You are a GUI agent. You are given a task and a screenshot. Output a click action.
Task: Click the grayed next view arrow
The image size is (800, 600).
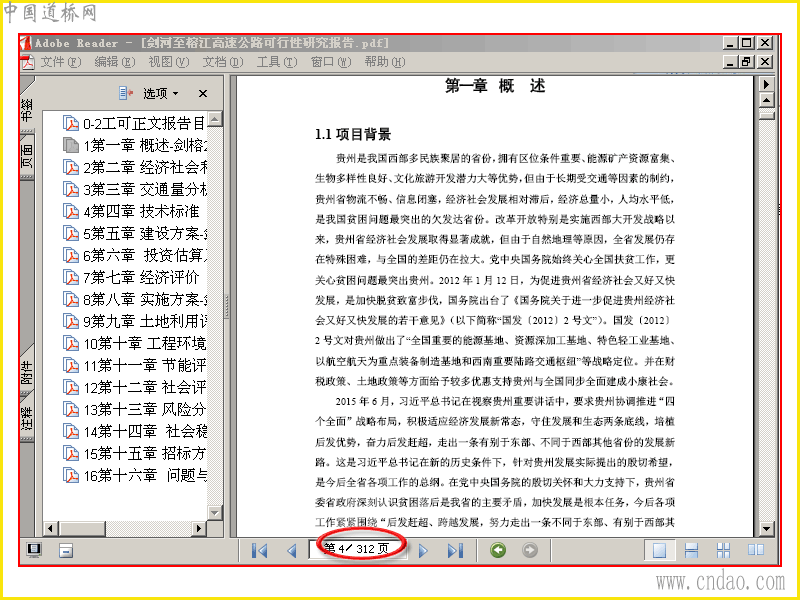click(530, 550)
